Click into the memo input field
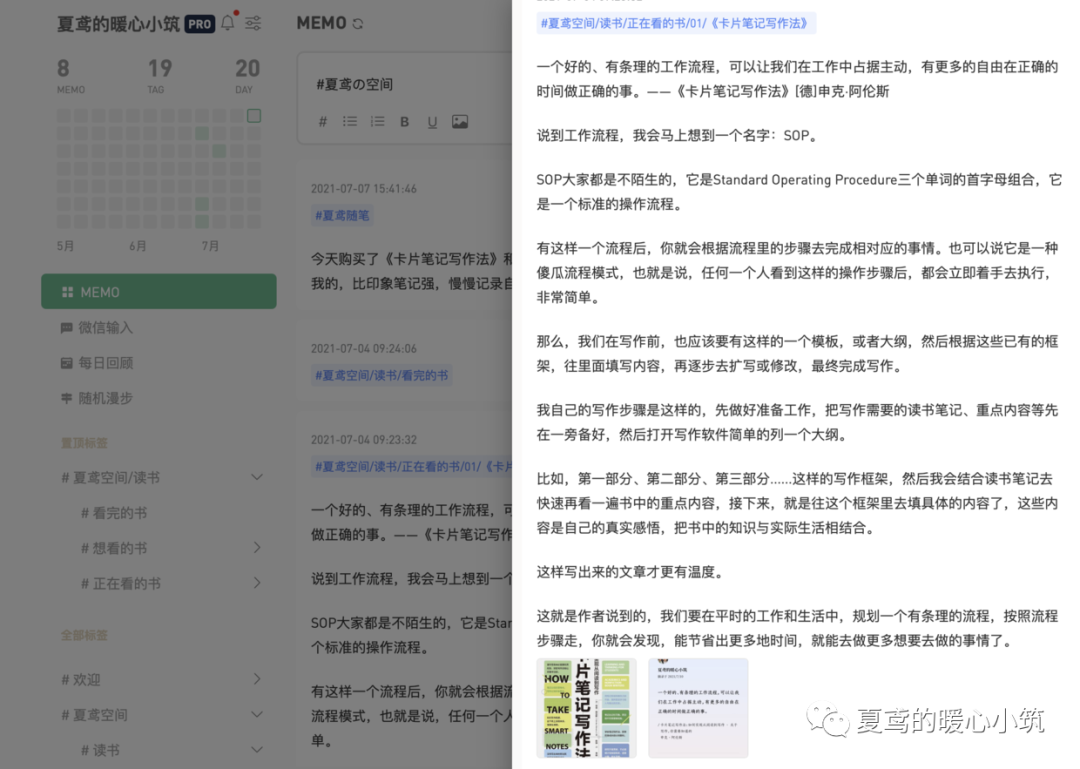This screenshot has width=1080, height=769. pyautogui.click(x=400, y=85)
